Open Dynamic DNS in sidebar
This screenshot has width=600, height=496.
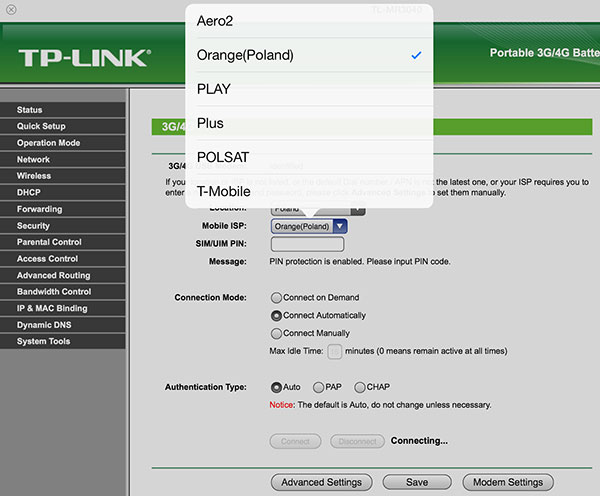(63, 325)
